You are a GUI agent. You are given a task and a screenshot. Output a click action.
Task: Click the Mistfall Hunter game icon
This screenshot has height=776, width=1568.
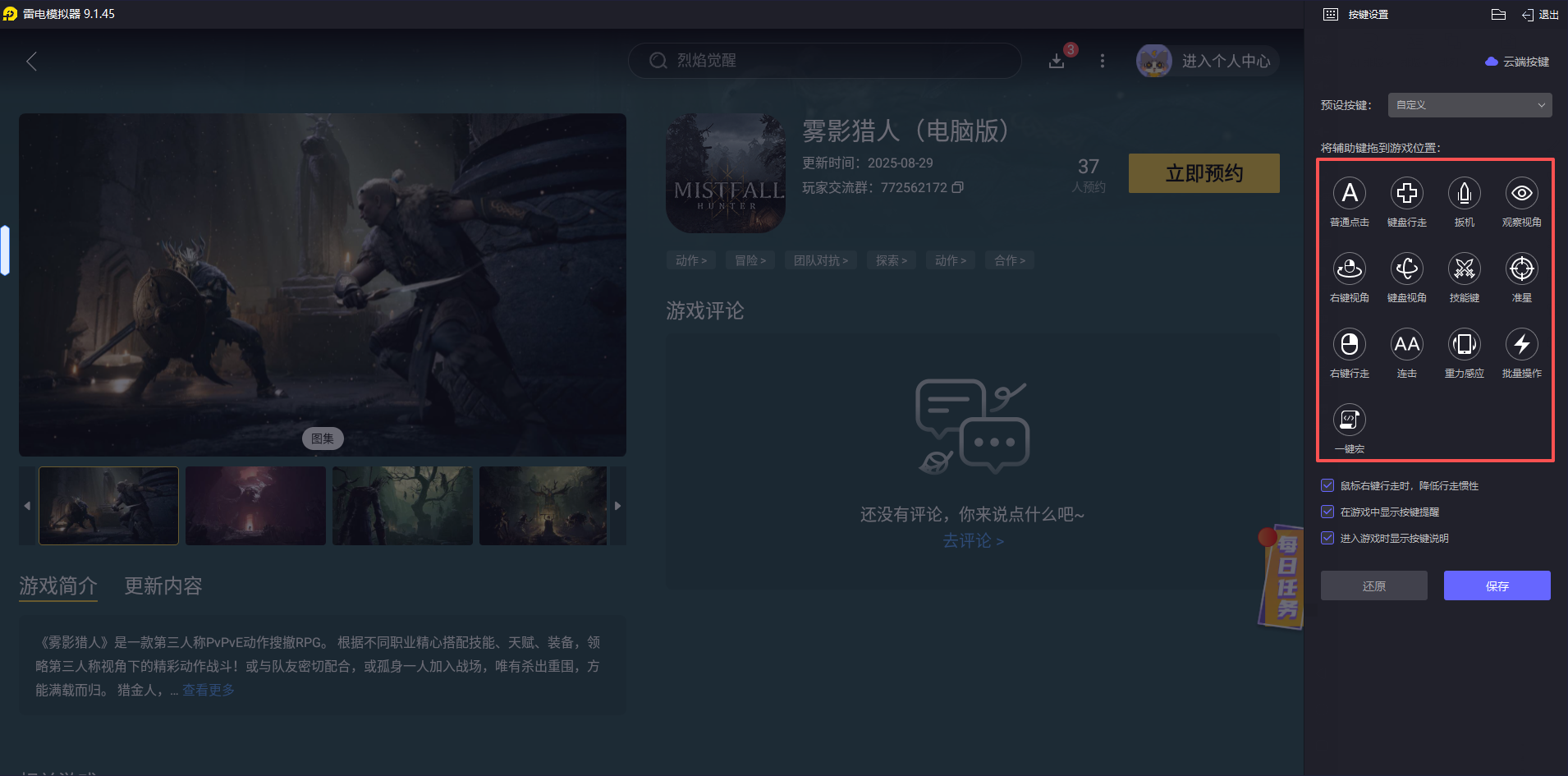[726, 173]
